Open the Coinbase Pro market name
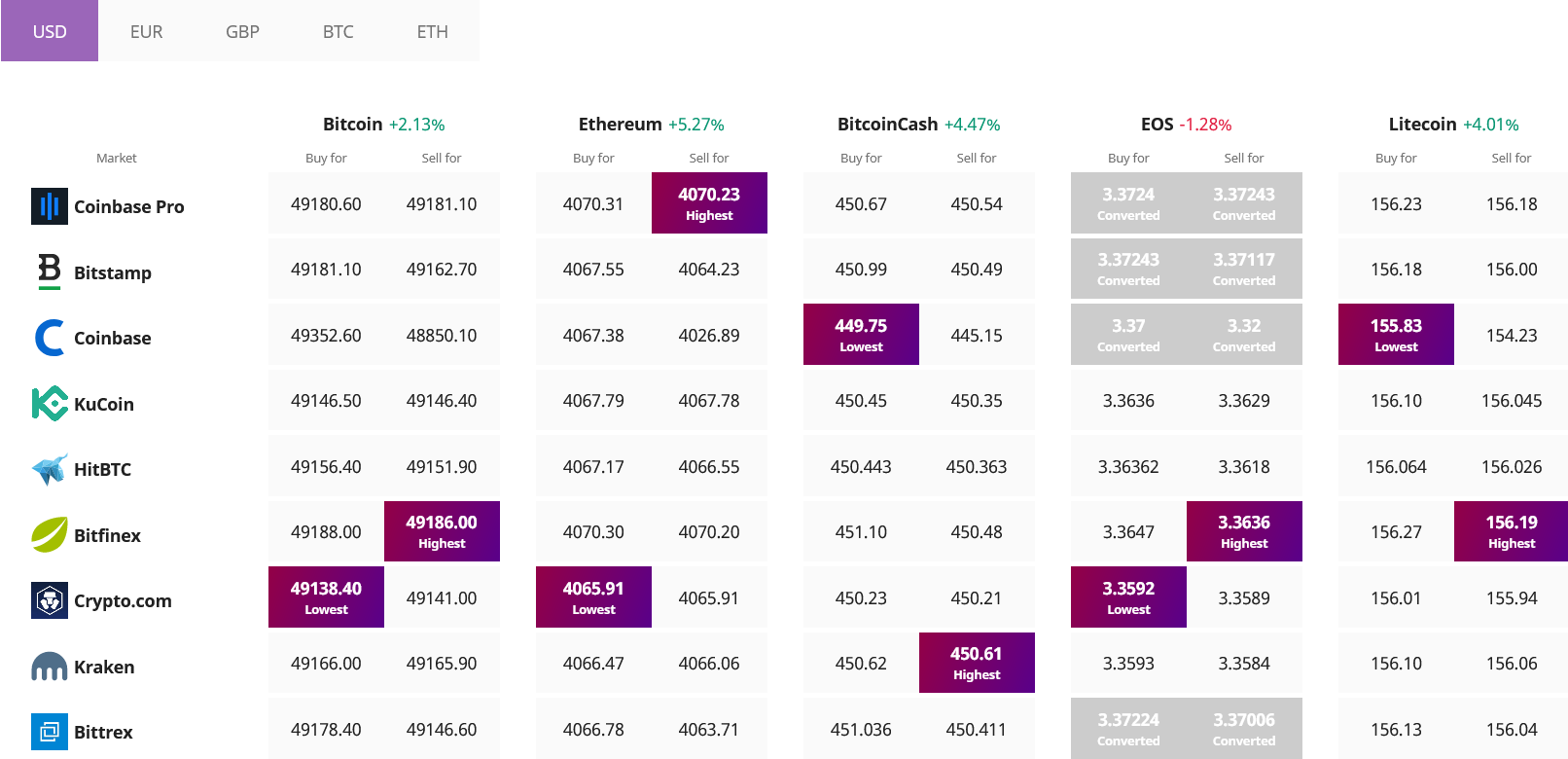The image size is (1568, 759). tap(129, 206)
